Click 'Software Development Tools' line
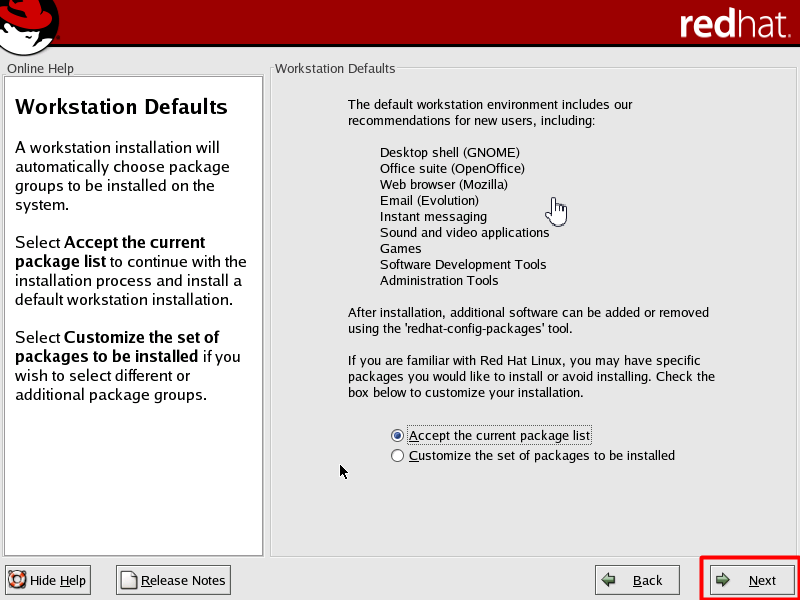Viewport: 800px width, 600px height. pos(463,264)
